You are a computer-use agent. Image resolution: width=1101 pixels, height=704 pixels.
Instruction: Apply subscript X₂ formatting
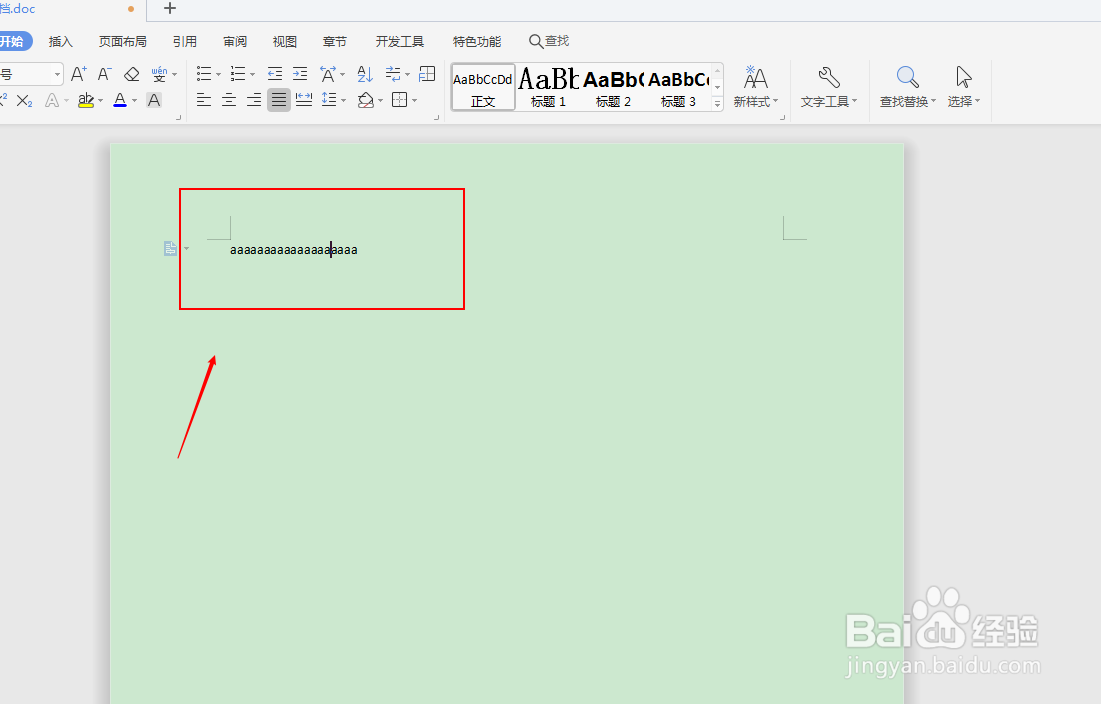25,100
